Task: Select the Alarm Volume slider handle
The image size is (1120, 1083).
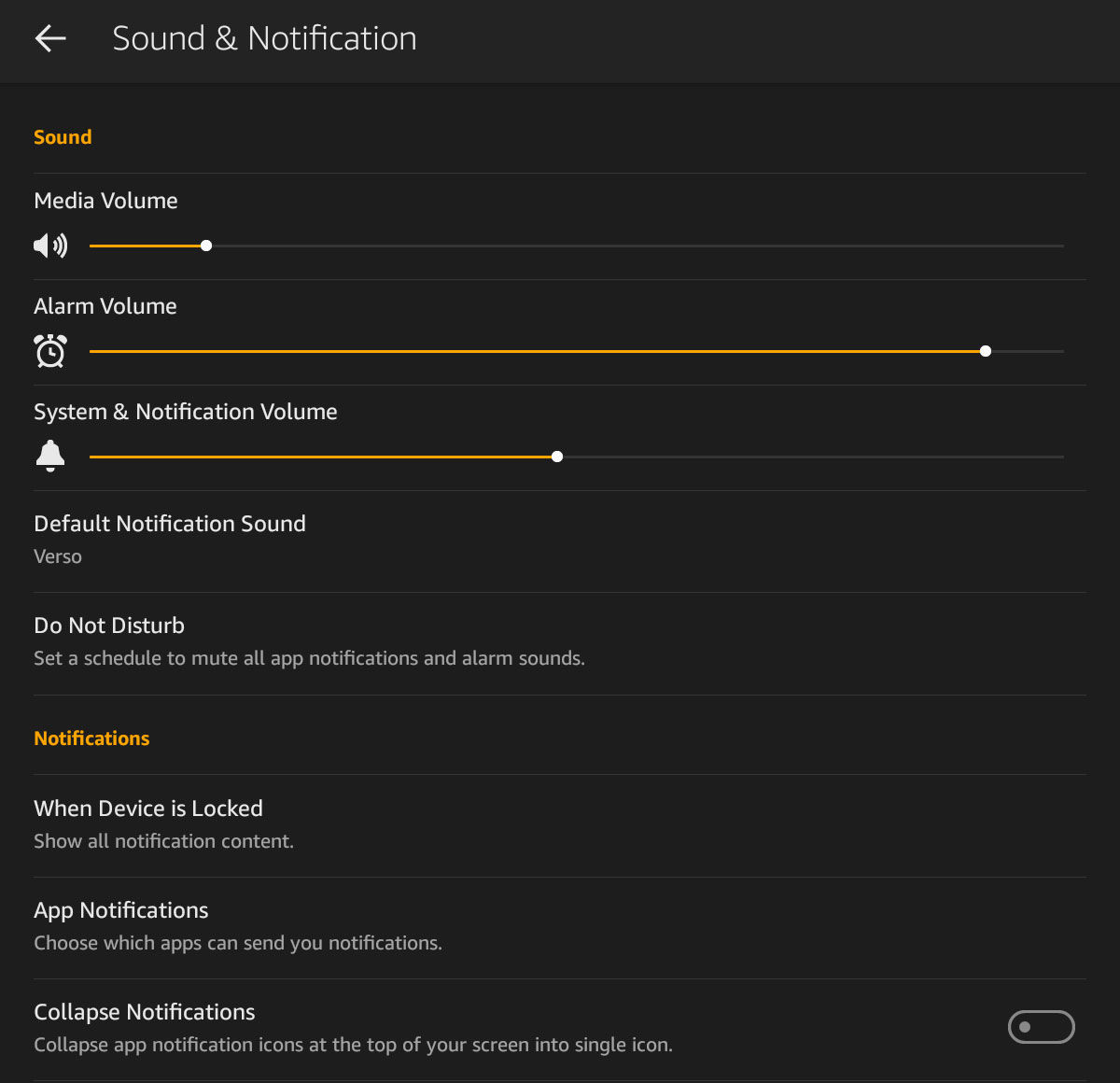Action: pos(986,350)
